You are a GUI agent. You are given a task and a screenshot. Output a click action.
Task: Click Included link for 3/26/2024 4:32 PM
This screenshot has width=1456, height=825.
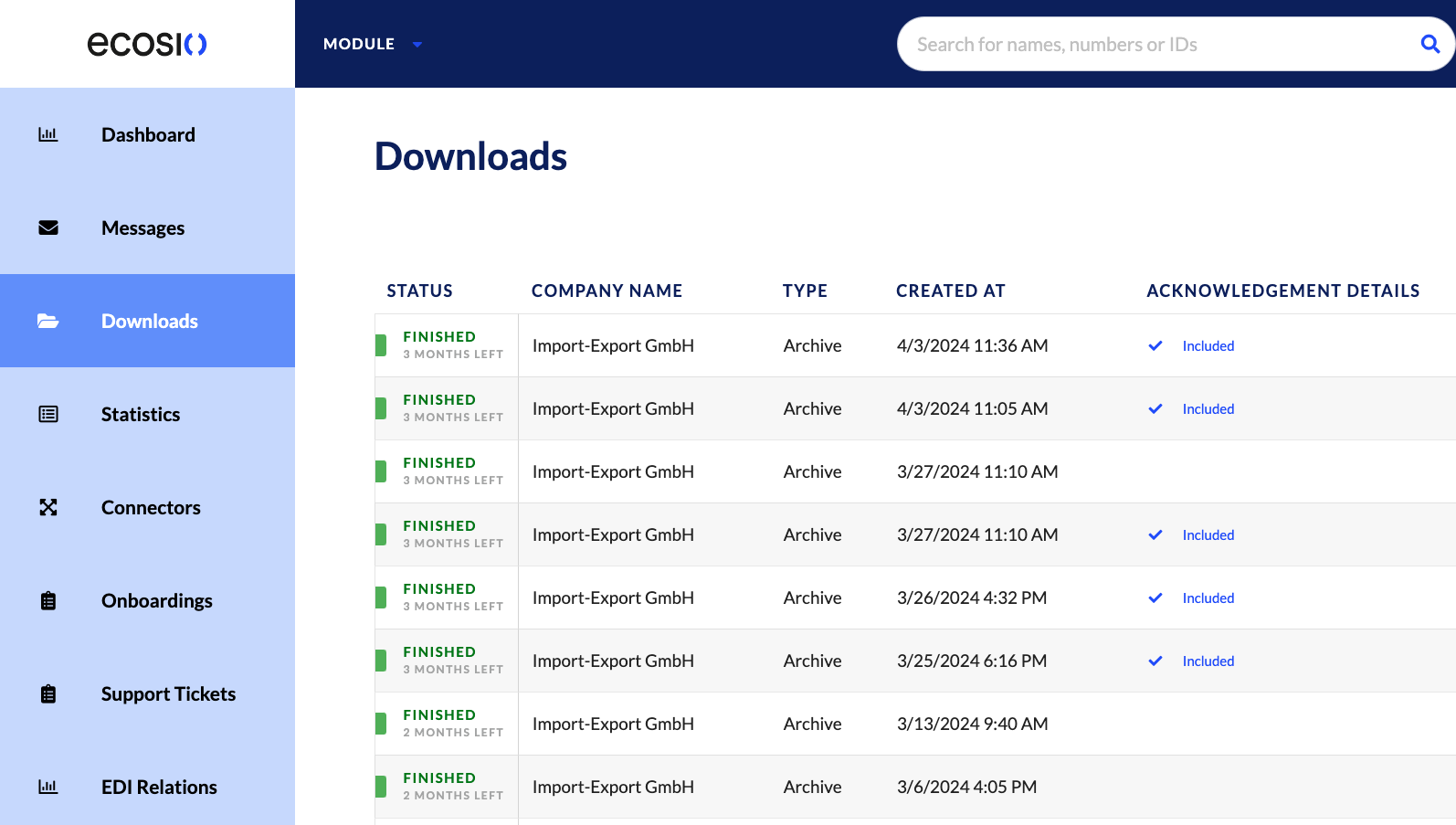point(1208,598)
